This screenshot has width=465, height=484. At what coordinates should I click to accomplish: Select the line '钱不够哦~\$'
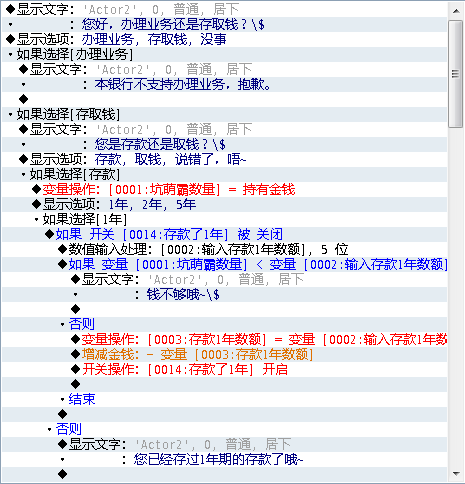click(x=224, y=294)
